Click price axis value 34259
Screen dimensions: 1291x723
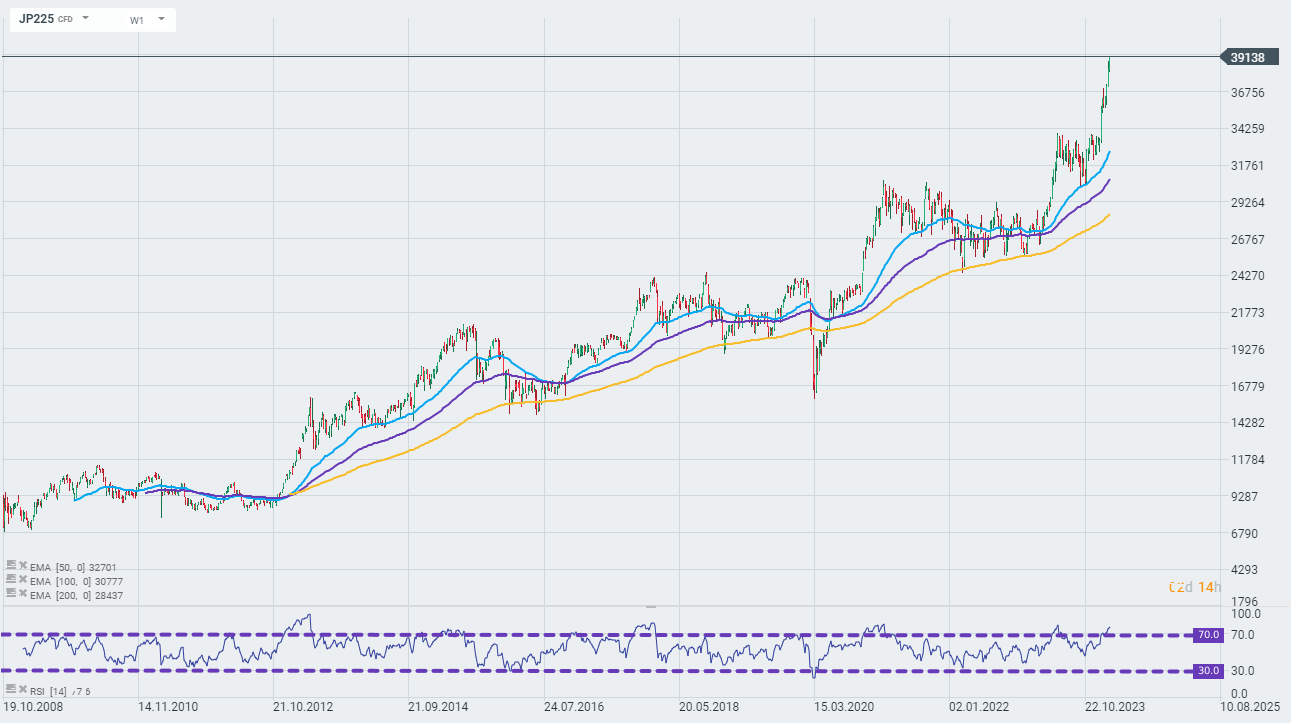[1246, 129]
